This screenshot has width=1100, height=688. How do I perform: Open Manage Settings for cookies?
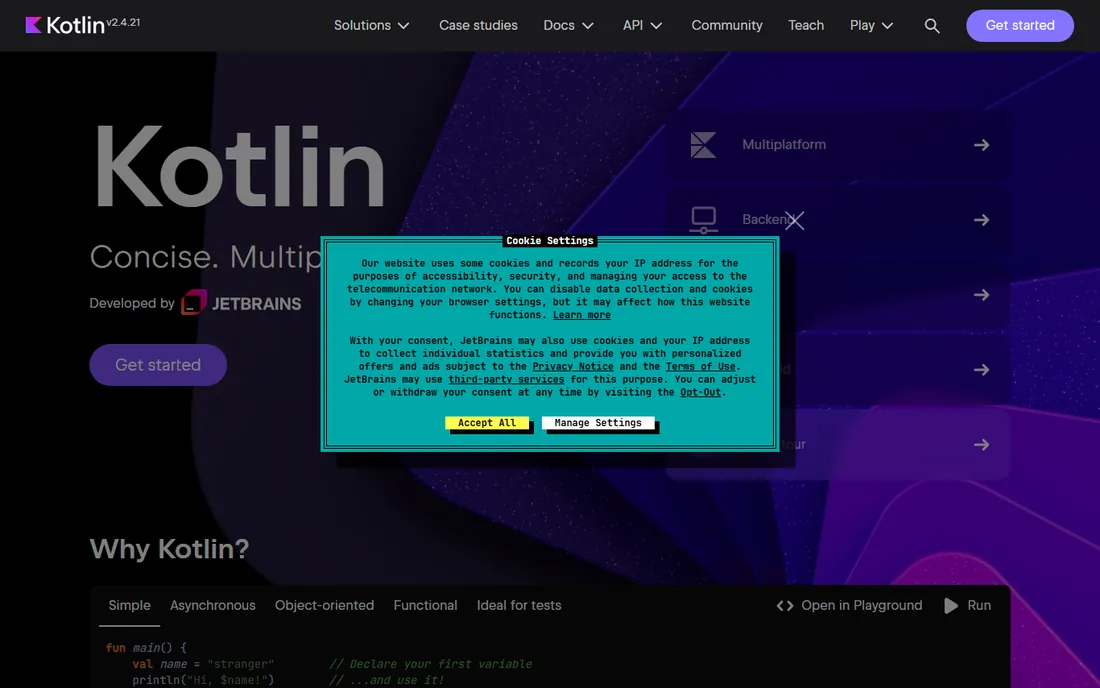[x=598, y=423]
